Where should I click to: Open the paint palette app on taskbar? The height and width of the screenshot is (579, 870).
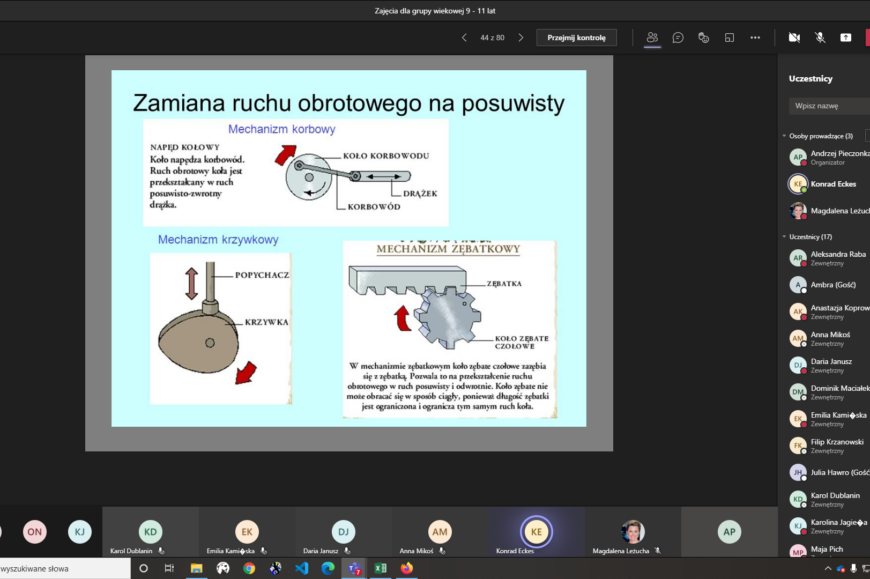click(222, 568)
